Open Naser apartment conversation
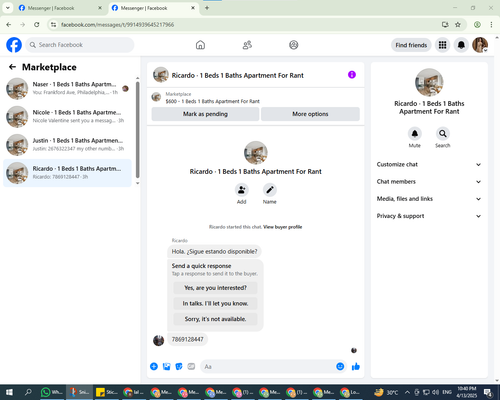Screen dimensions: 500x400 click(x=67, y=89)
